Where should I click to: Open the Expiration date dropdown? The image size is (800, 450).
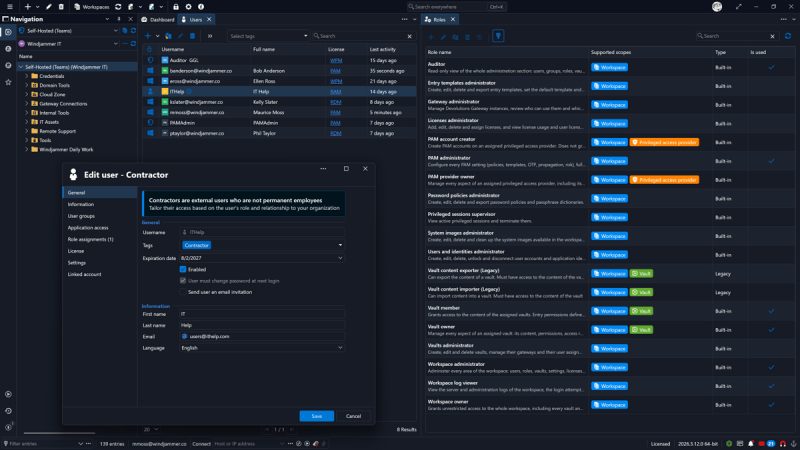pyautogui.click(x=340, y=258)
